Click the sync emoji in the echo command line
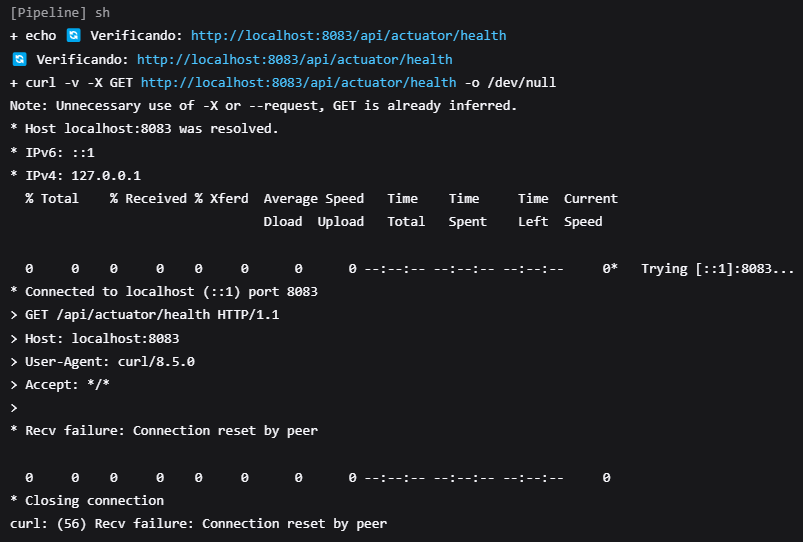This screenshot has width=803, height=542. point(73,36)
